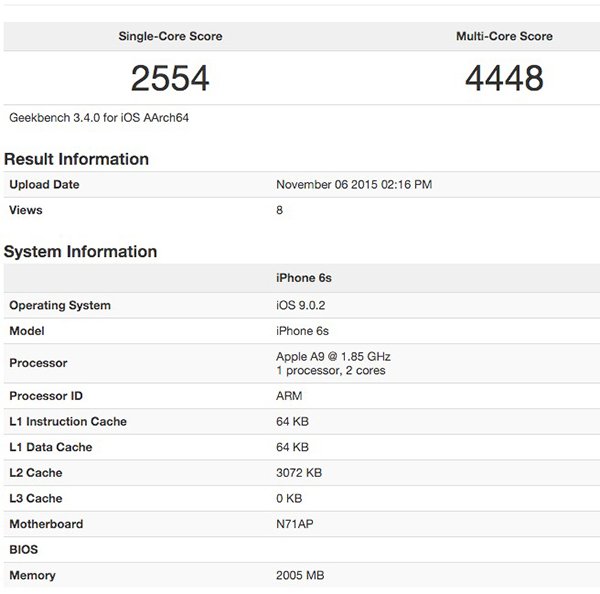The image size is (600, 594).
Task: Select the date November 06 2015 02:16 PM
Action: (354, 184)
